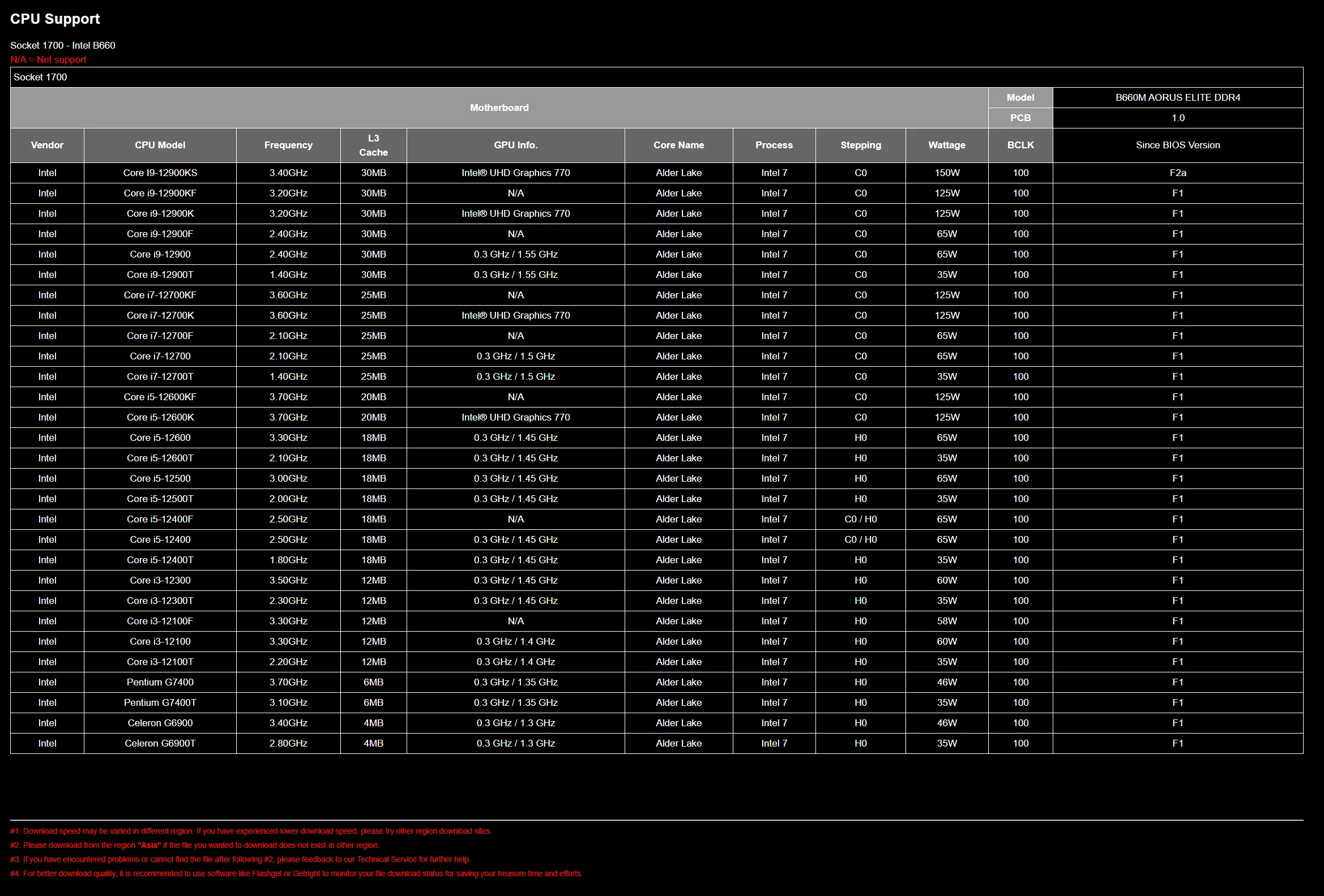The height and width of the screenshot is (896, 1324).
Task: Click the "Core i3-12100F" model name
Action: (x=160, y=621)
